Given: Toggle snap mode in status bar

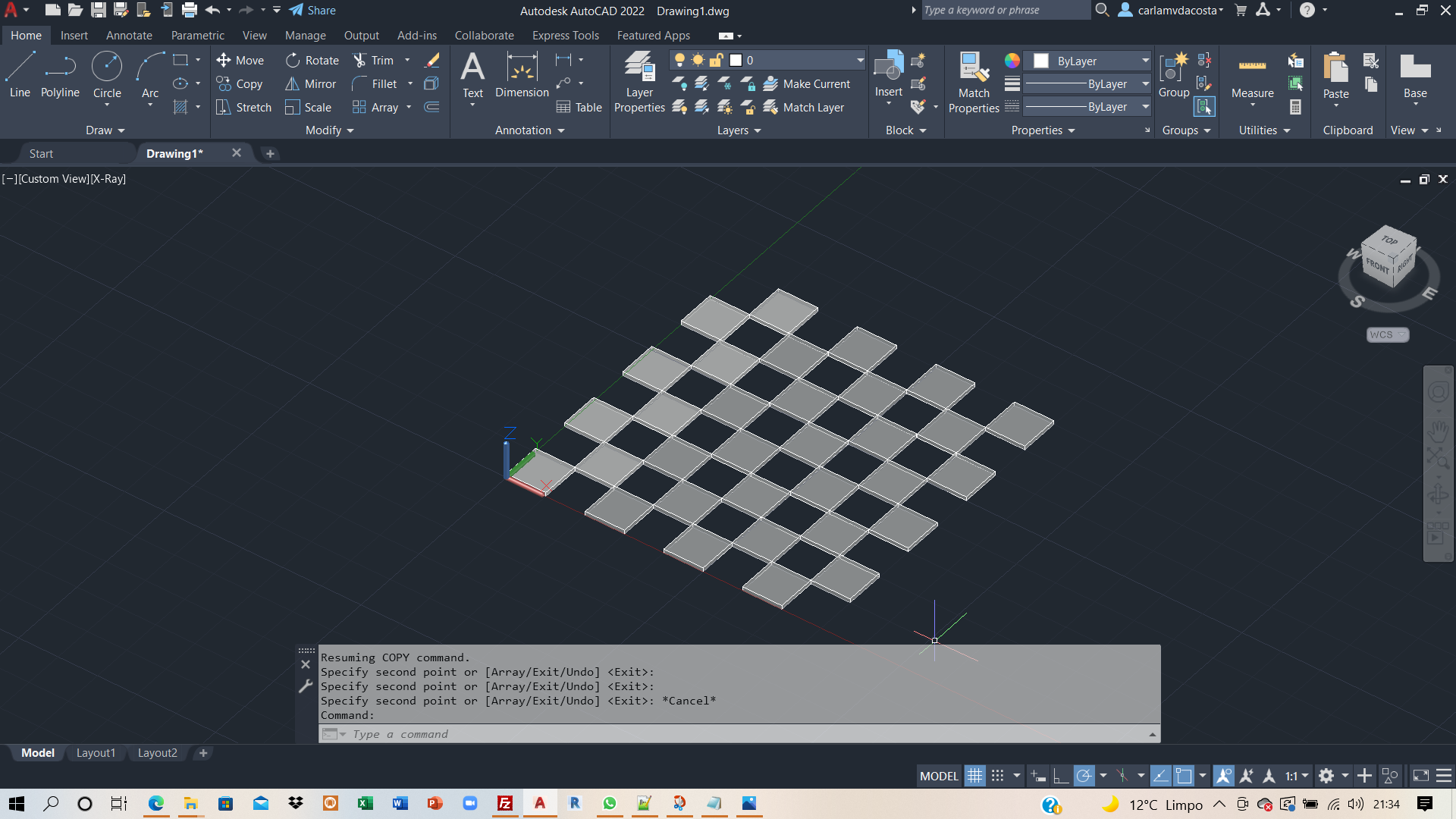Looking at the screenshot, I should pos(998,776).
